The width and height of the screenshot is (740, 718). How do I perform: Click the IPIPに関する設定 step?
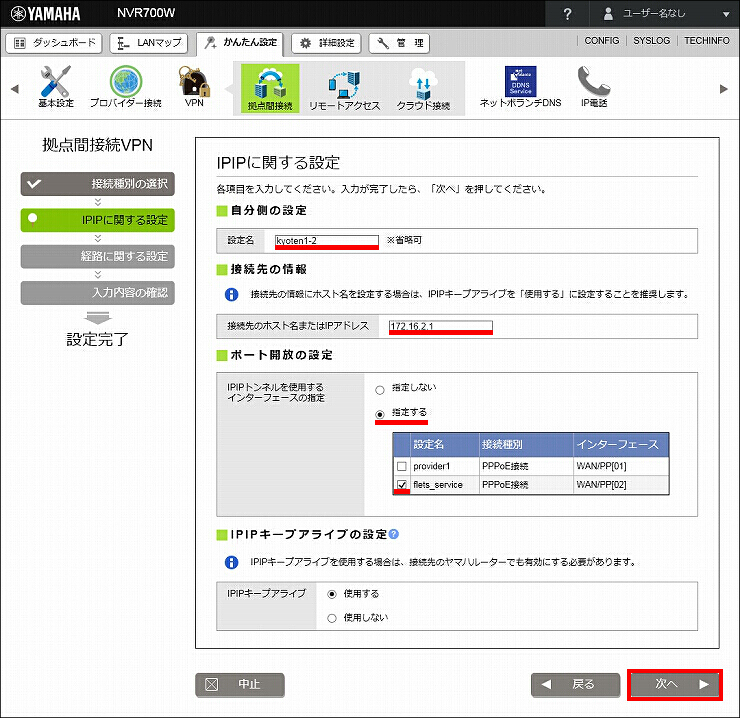click(x=98, y=220)
